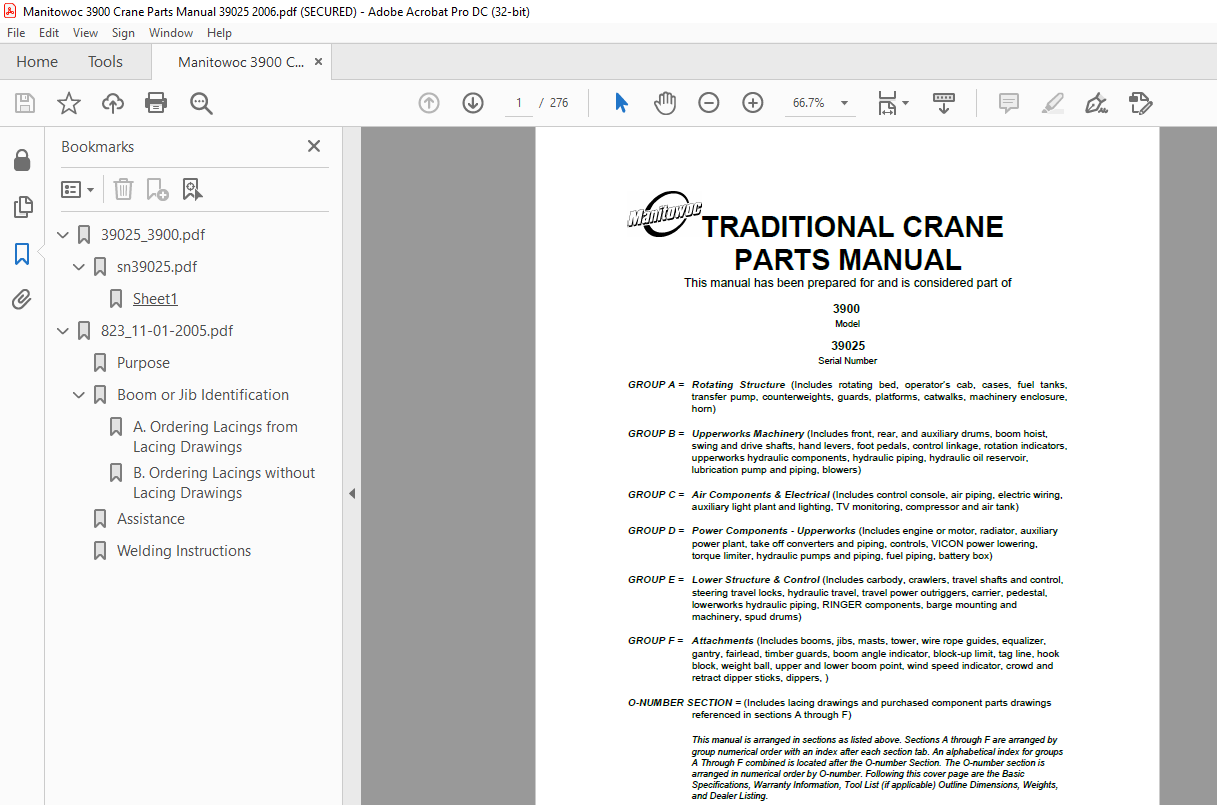Click the page number input field
Viewport: 1217px width, 805px height.
click(x=518, y=103)
